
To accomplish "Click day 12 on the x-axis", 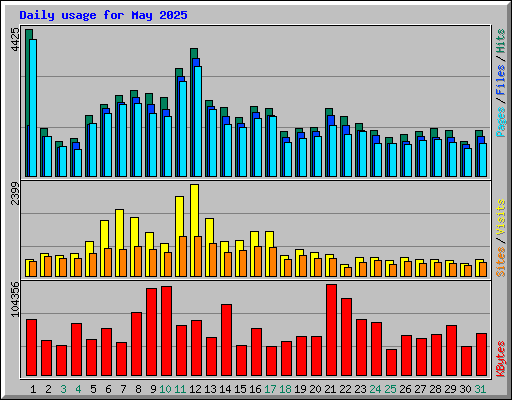I will click(x=195, y=389).
